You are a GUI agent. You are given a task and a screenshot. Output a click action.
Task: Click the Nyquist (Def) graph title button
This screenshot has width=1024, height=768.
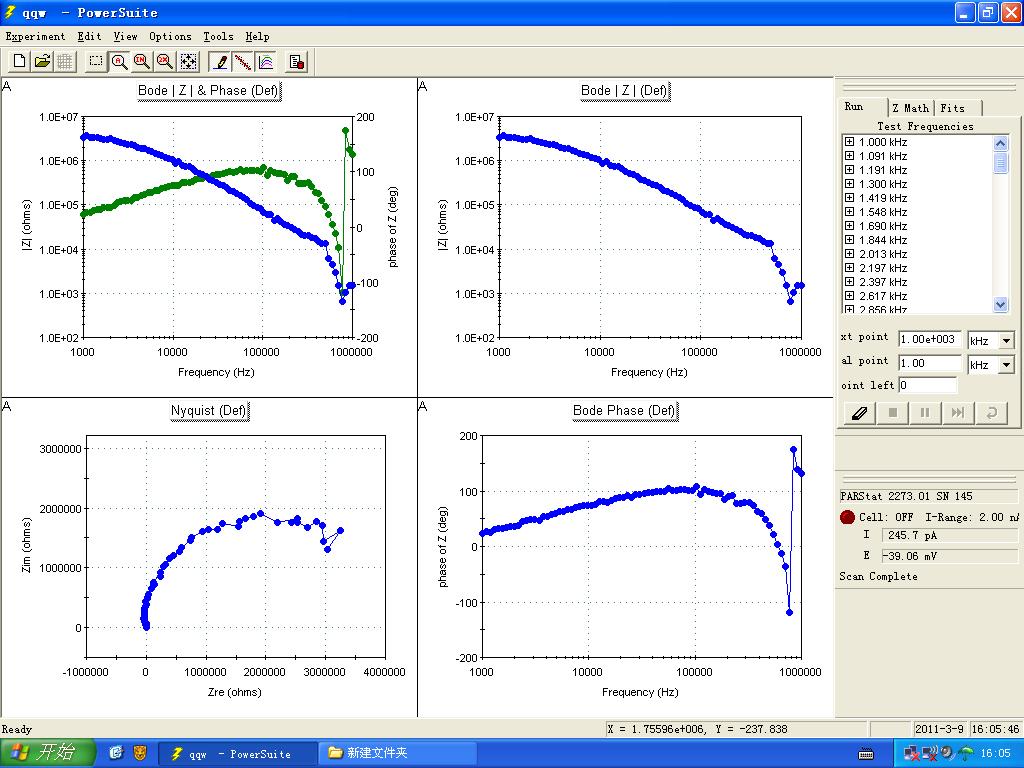click(x=208, y=411)
